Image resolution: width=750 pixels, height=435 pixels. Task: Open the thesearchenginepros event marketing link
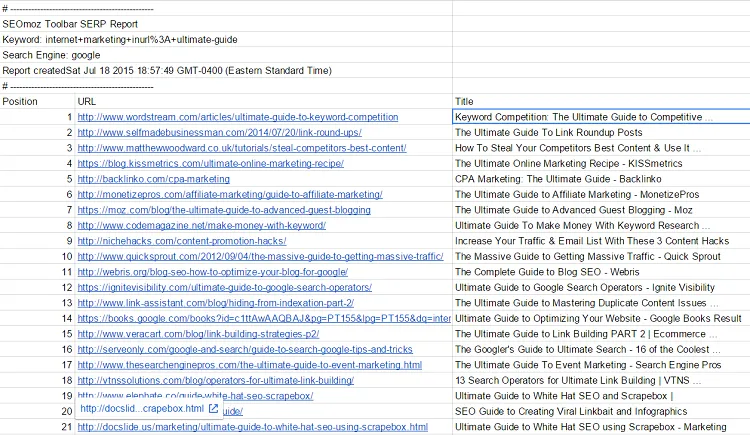(x=250, y=365)
